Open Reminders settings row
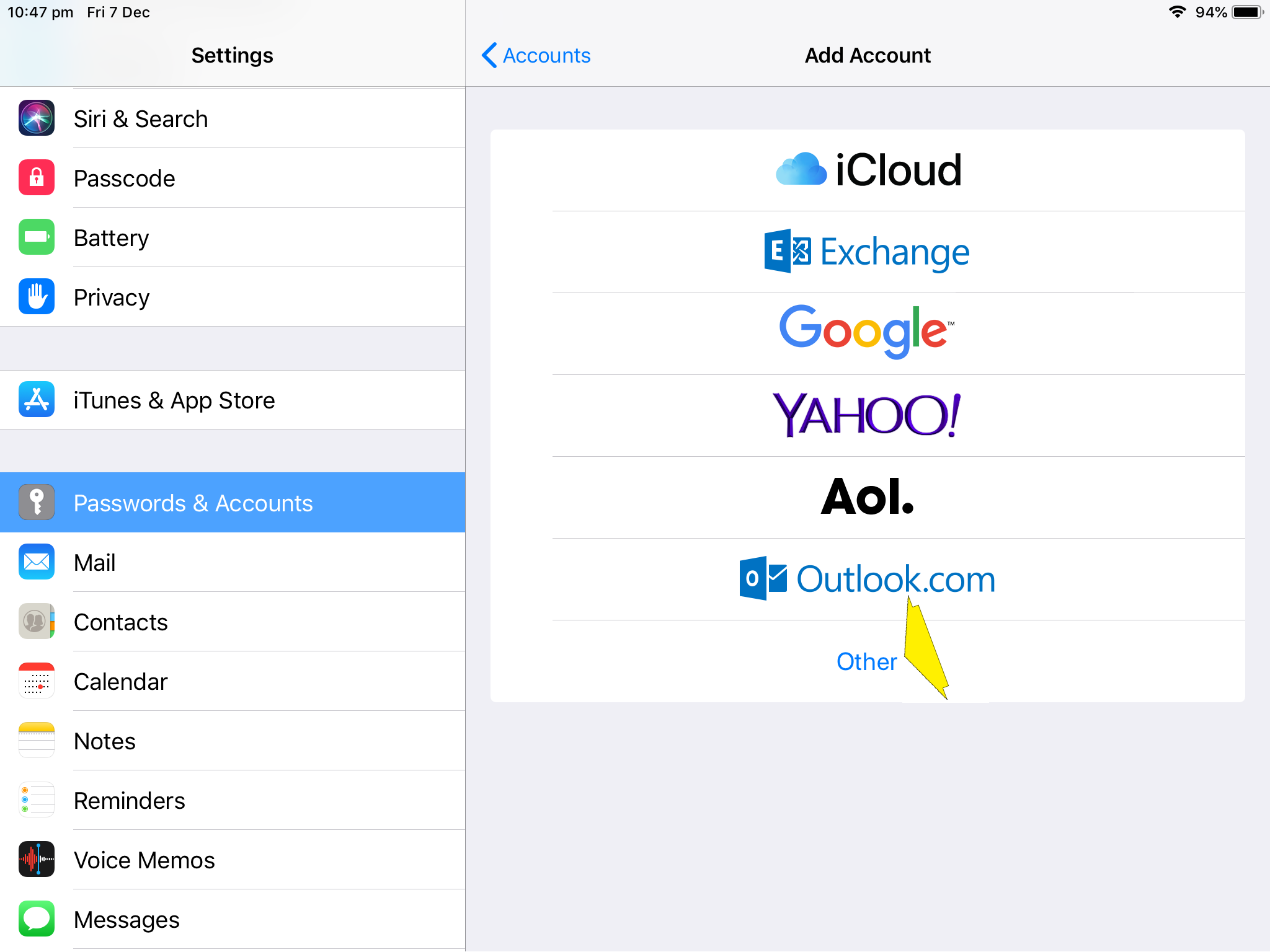This screenshot has width=1270, height=952. click(x=130, y=800)
